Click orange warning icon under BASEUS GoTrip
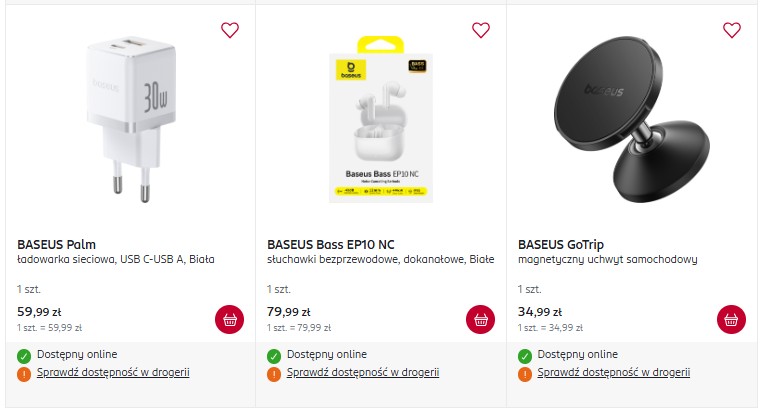 (x=525, y=374)
